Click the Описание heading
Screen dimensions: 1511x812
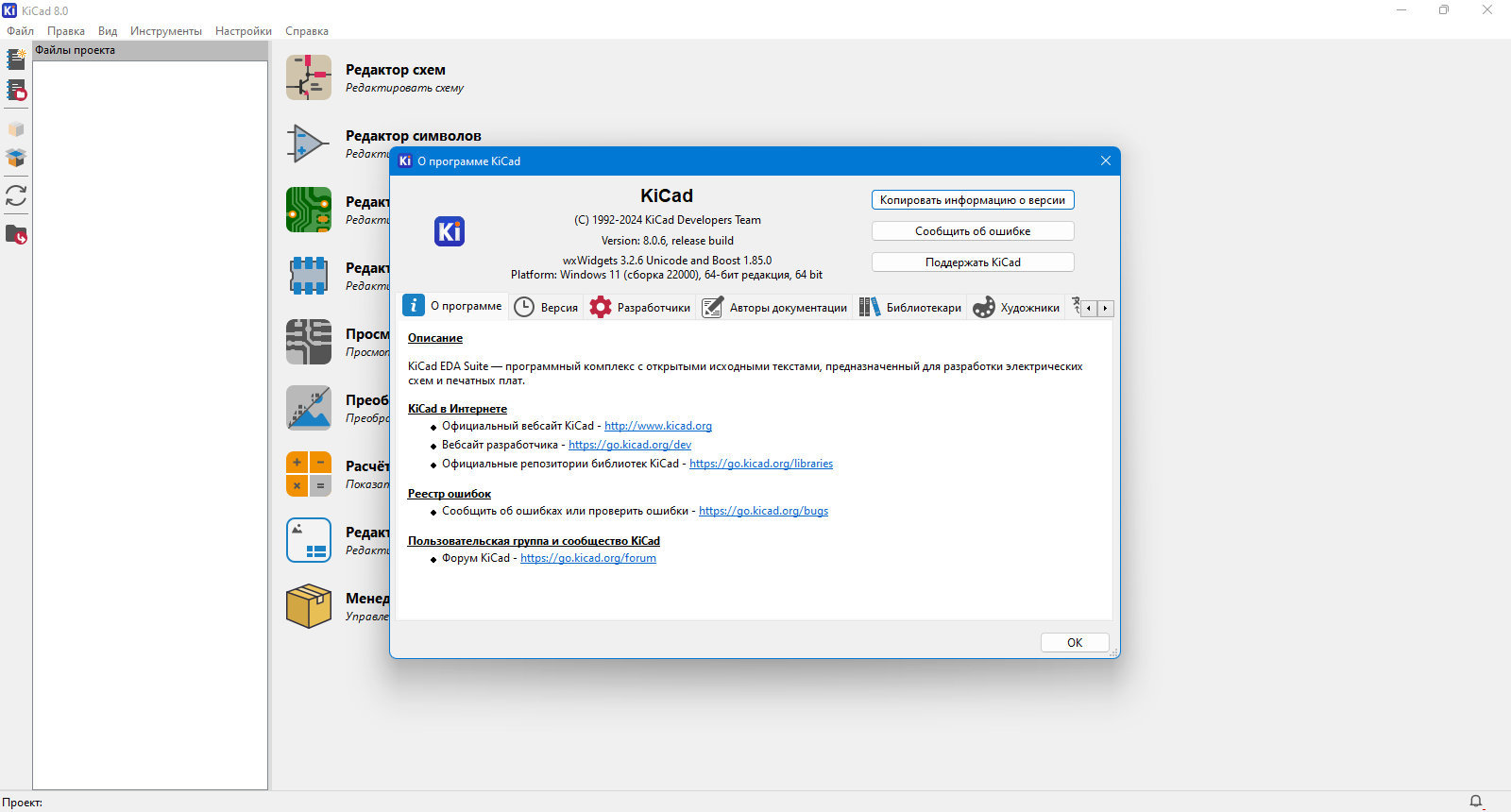pos(435,338)
